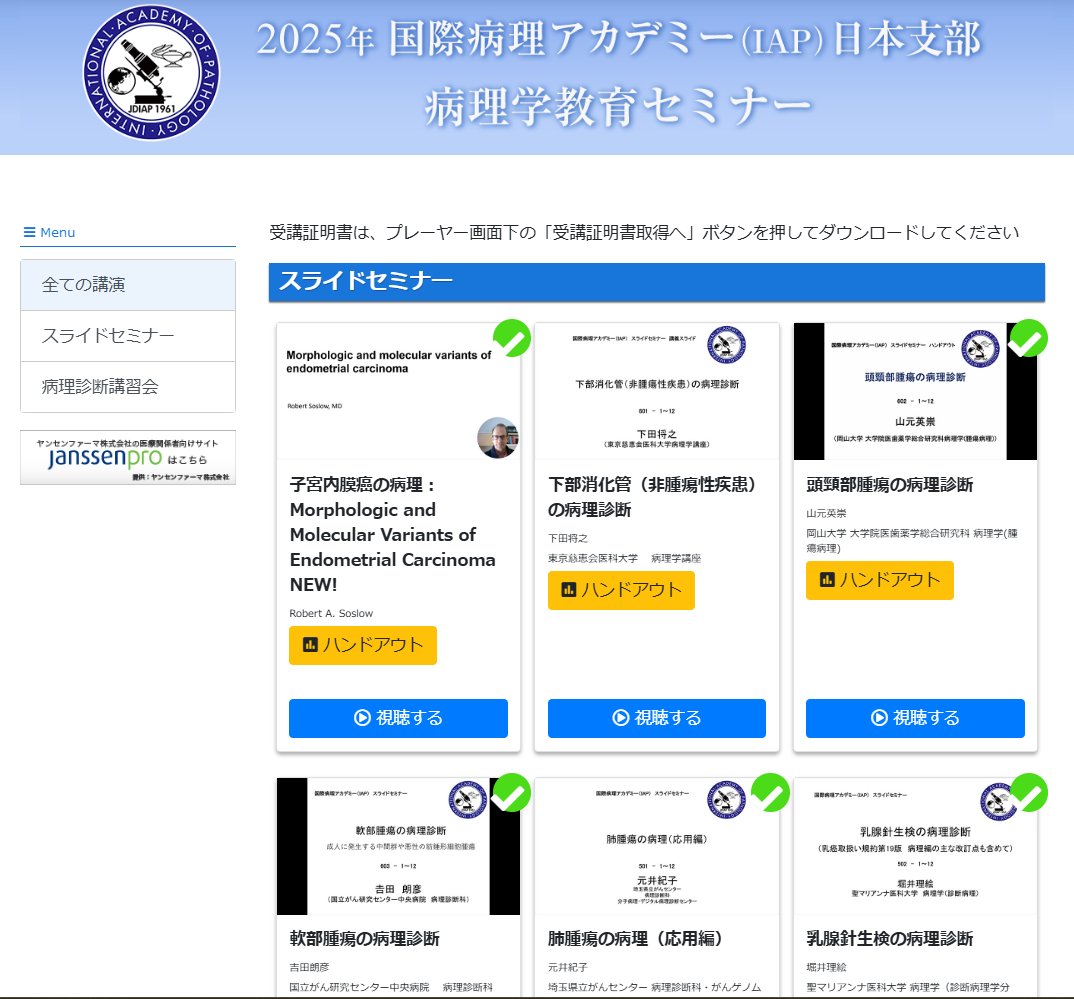Open 下部消化管 slide thumbnail
The height and width of the screenshot is (999, 1074).
[657, 391]
